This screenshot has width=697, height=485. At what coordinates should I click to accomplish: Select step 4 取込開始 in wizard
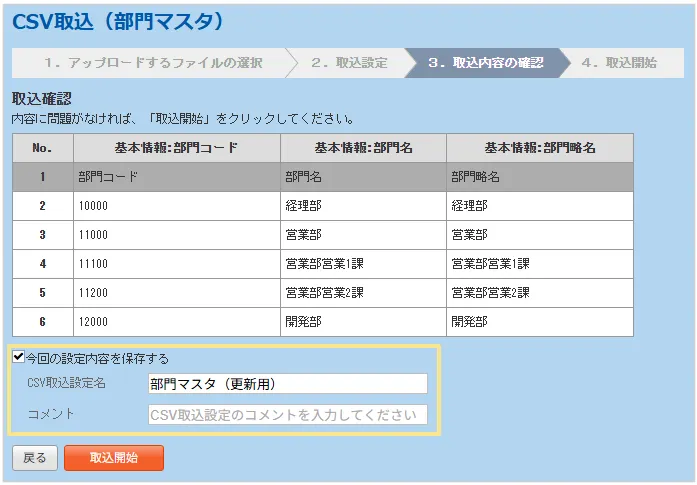point(618,63)
